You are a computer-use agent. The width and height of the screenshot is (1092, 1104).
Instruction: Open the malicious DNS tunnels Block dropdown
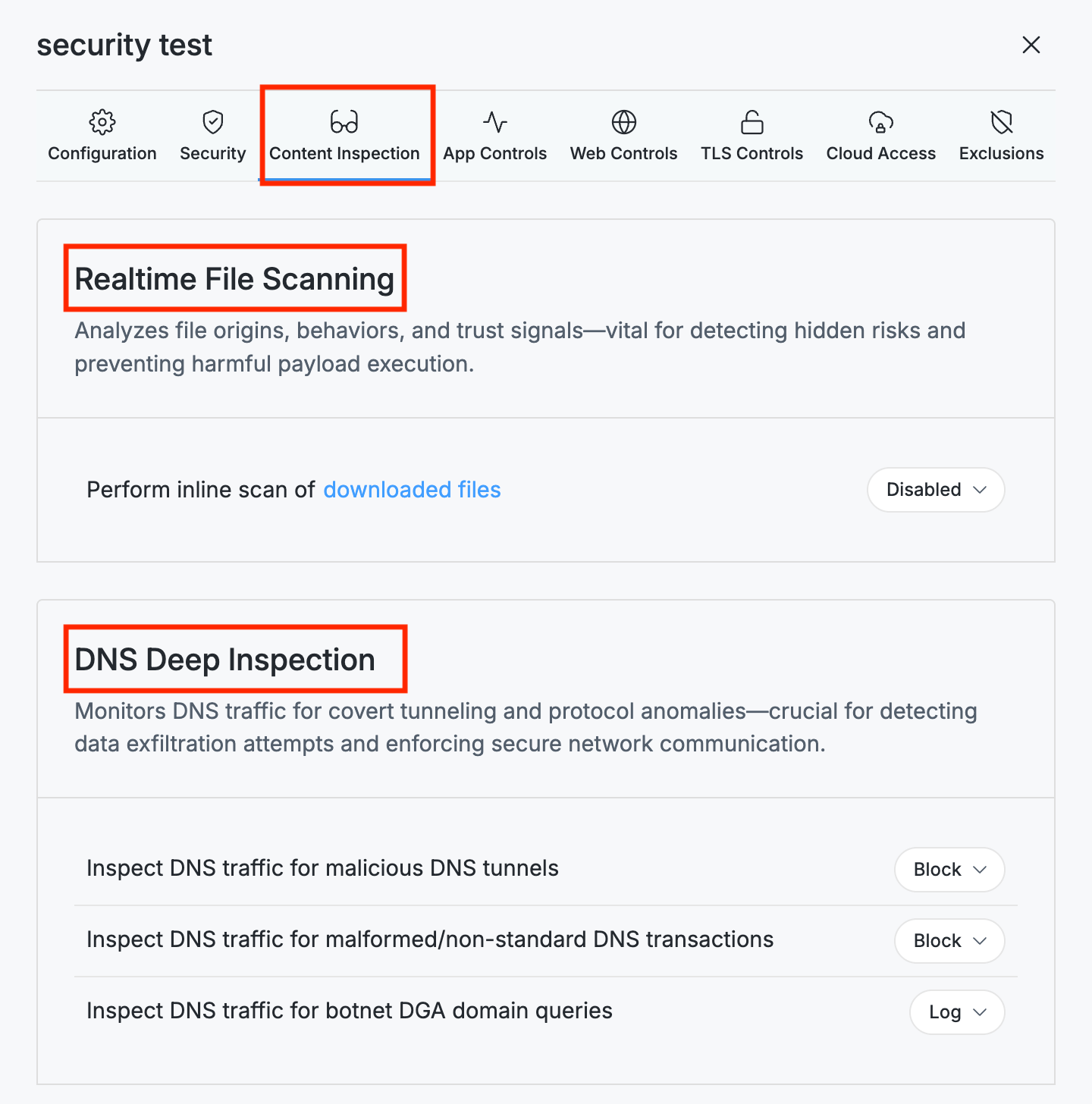[x=949, y=870]
